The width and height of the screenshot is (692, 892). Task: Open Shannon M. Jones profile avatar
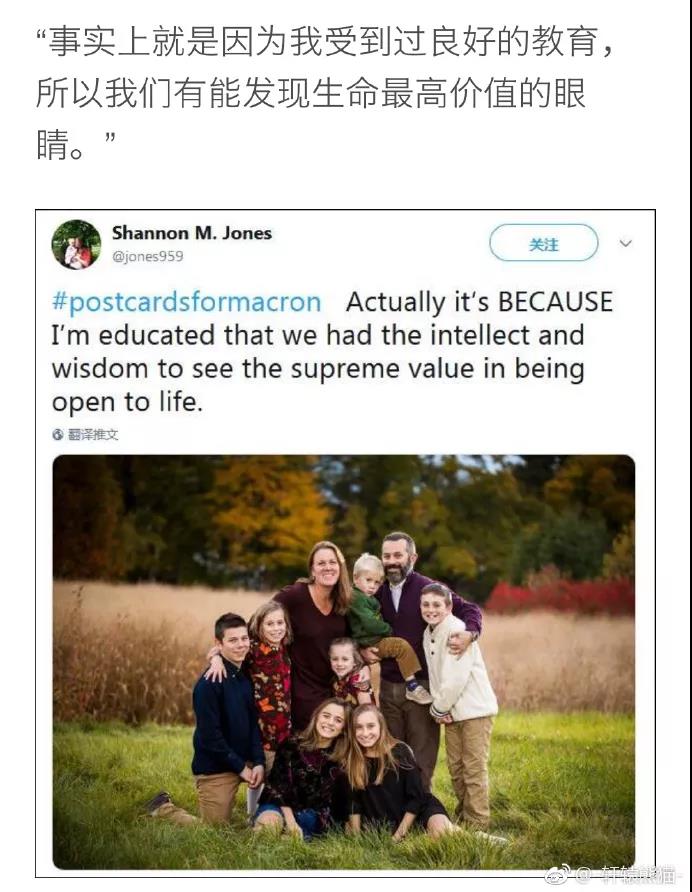(x=77, y=245)
